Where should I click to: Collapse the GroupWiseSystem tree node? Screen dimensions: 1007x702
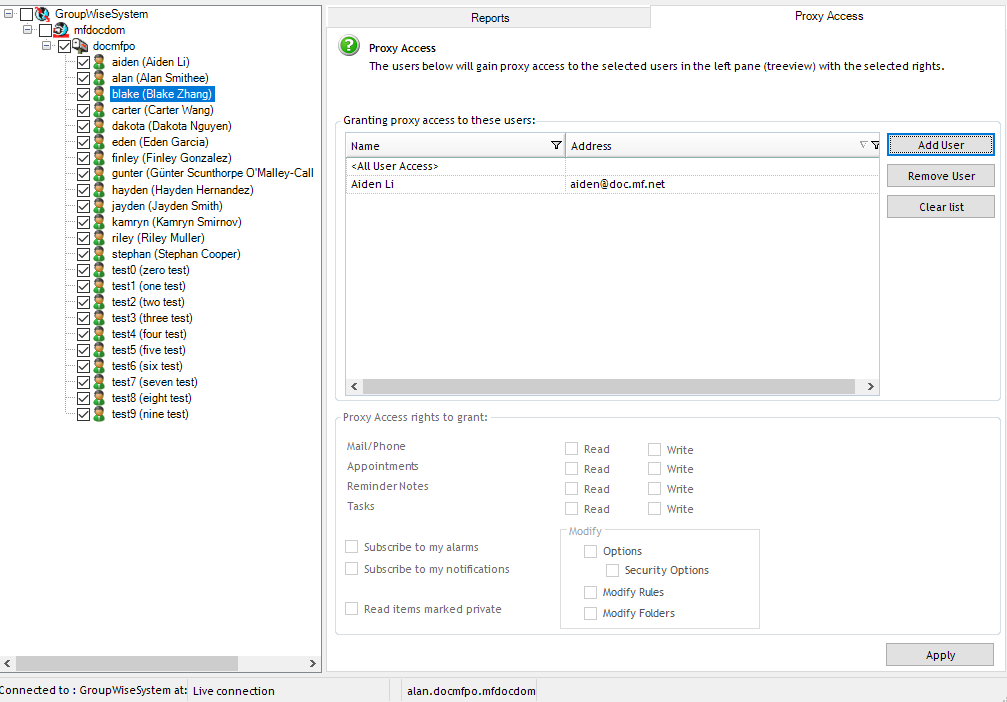8,13
